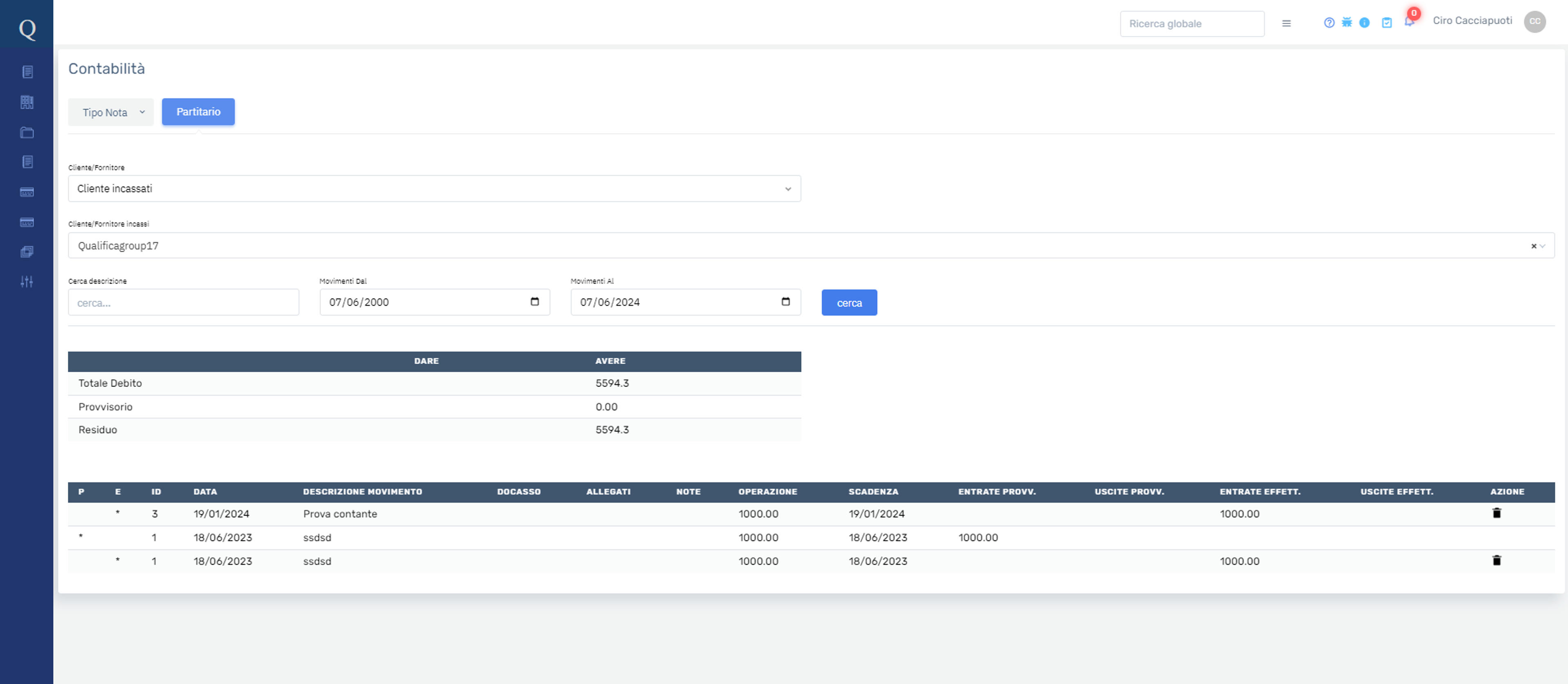Open the Qualificagroup17 dropdown arrow

pyautogui.click(x=1543, y=246)
